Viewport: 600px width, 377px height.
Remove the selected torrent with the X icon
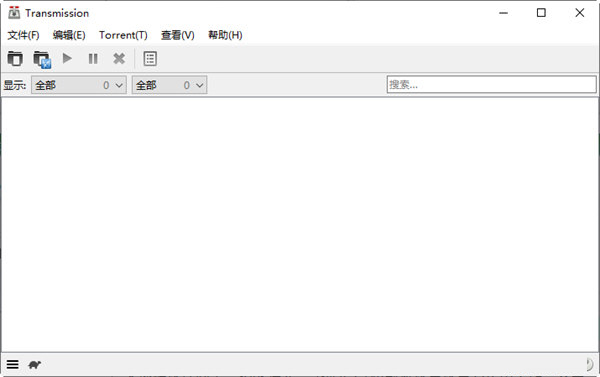[119, 59]
